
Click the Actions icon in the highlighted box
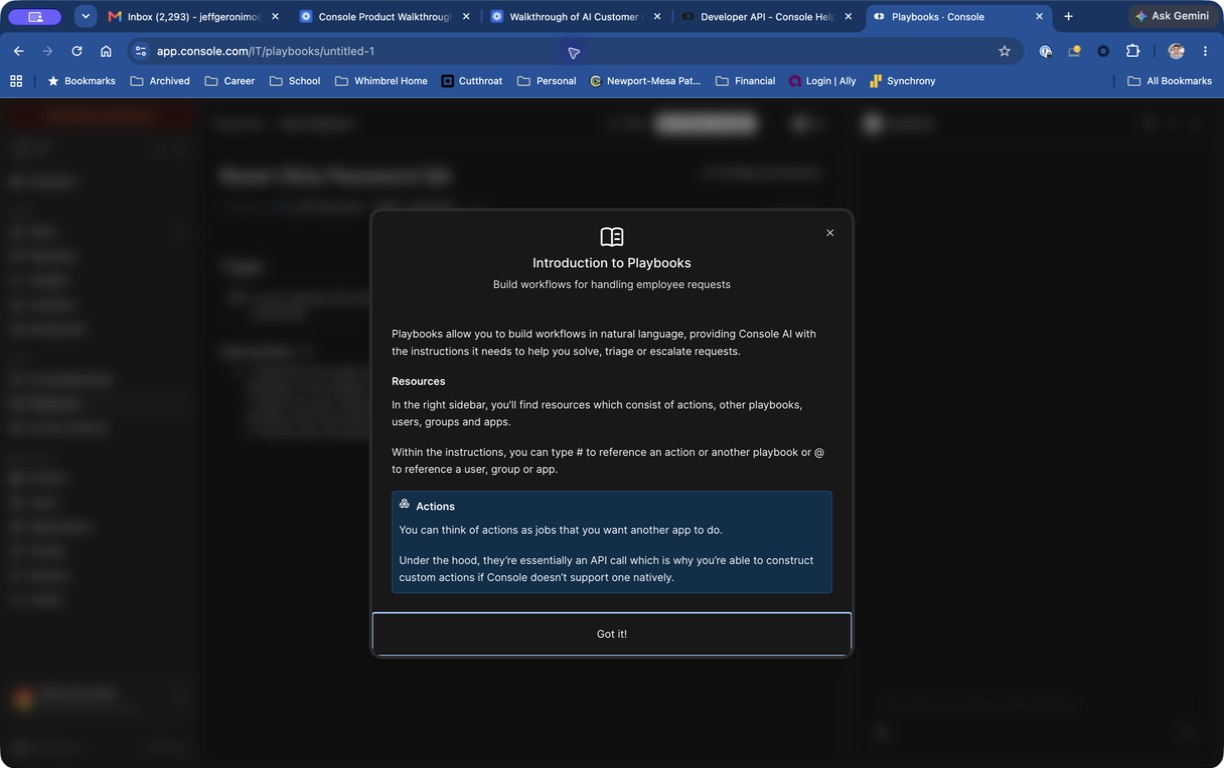(404, 504)
